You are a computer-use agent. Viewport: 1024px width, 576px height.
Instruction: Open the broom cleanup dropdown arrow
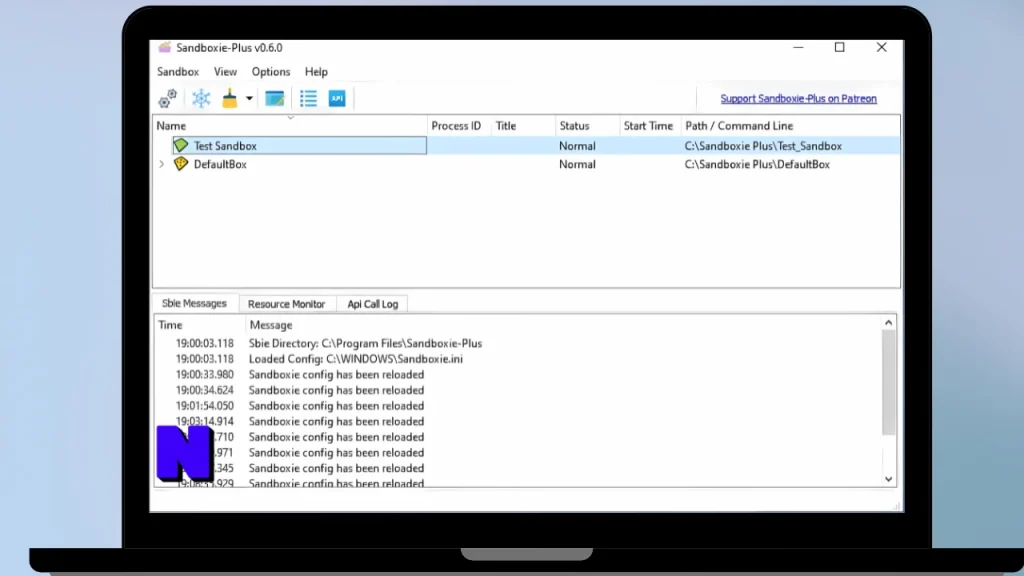(249, 99)
